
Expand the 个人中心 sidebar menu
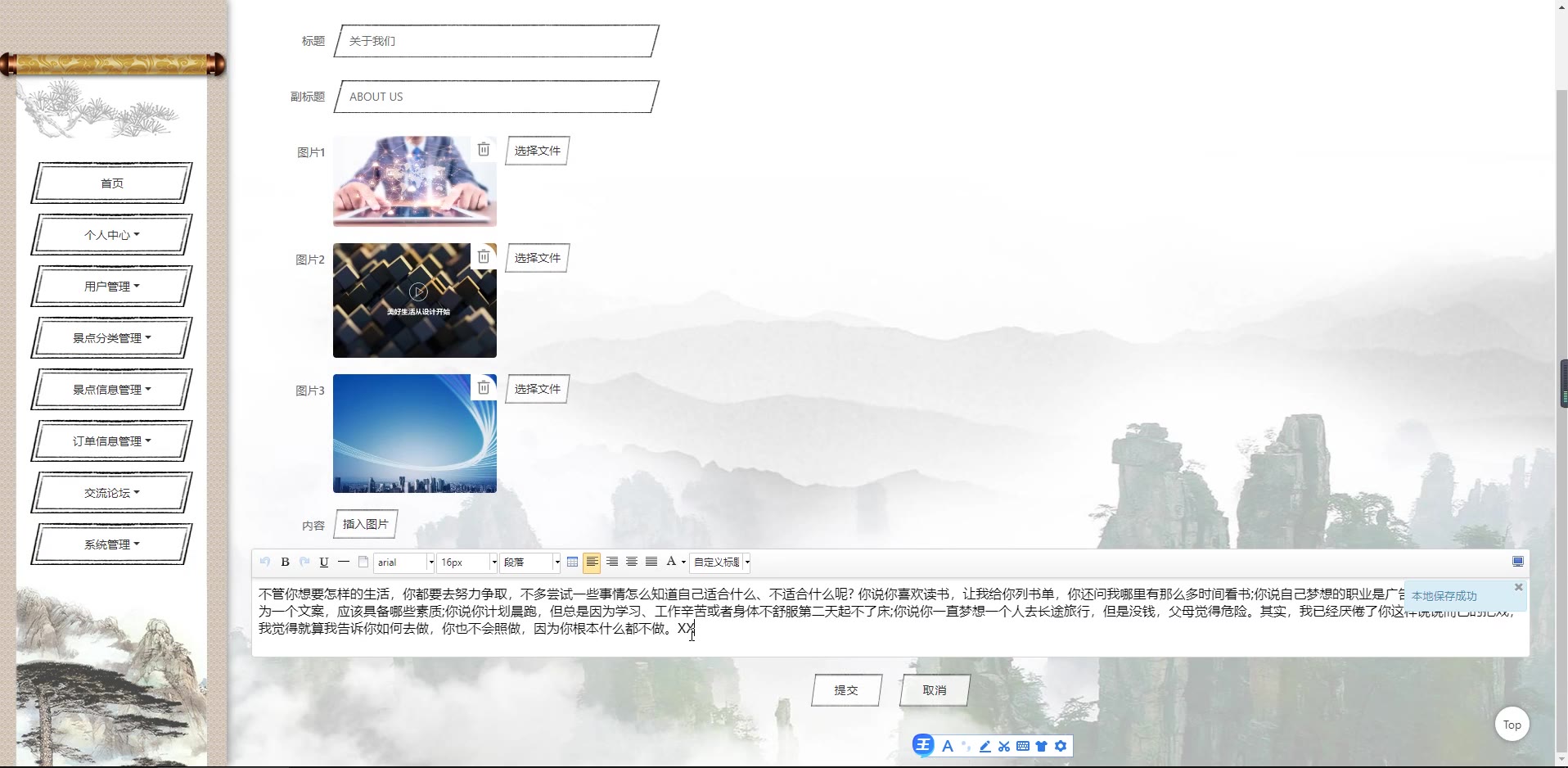tap(112, 235)
